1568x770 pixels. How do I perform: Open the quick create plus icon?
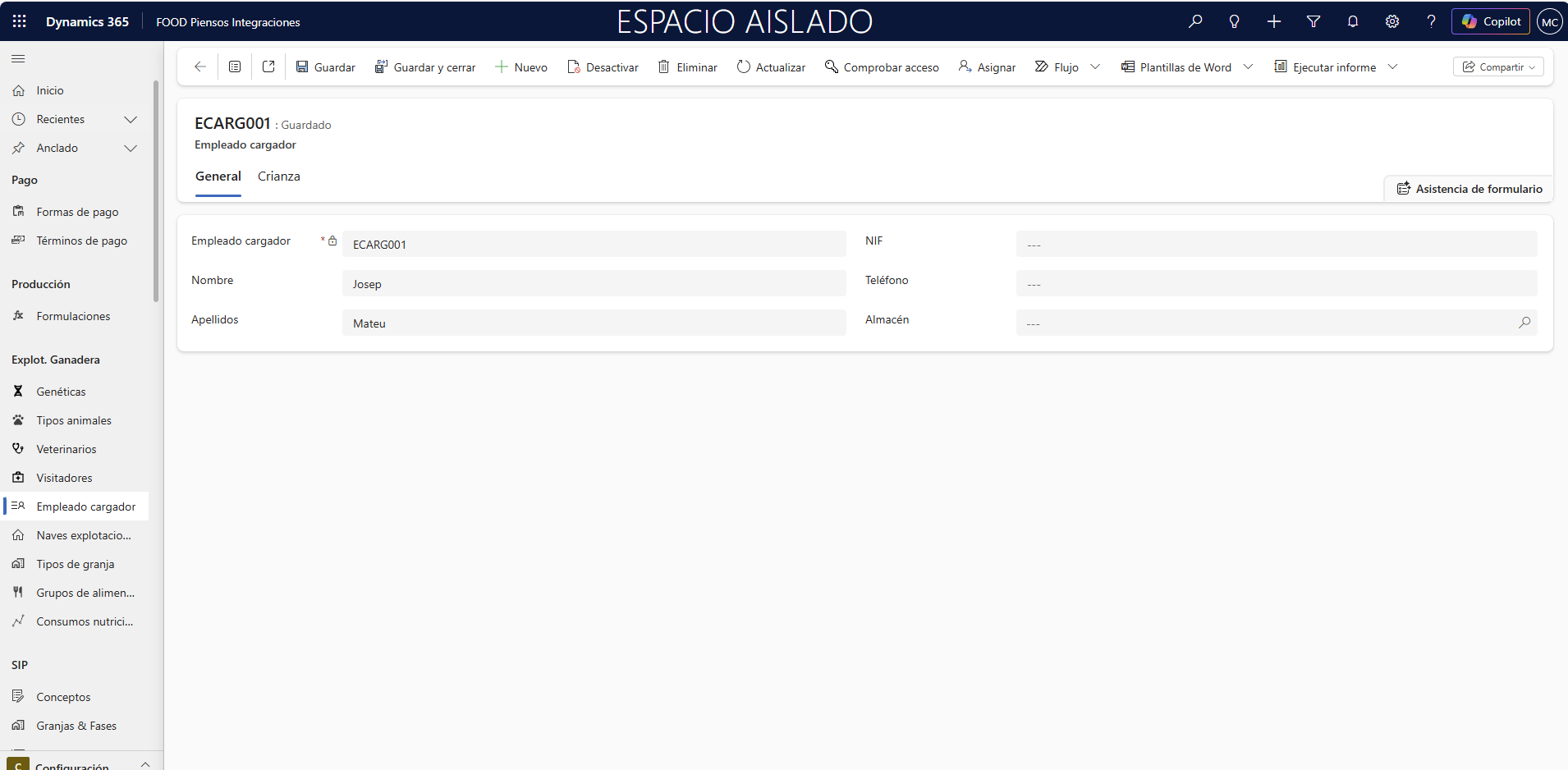(1273, 21)
